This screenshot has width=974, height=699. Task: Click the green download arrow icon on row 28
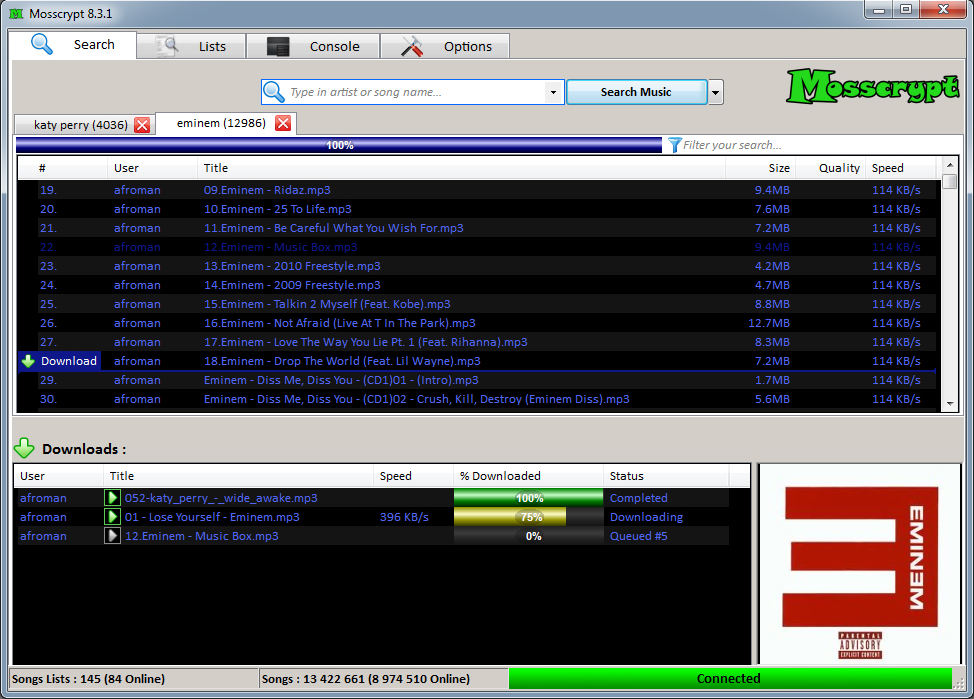[x=28, y=361]
